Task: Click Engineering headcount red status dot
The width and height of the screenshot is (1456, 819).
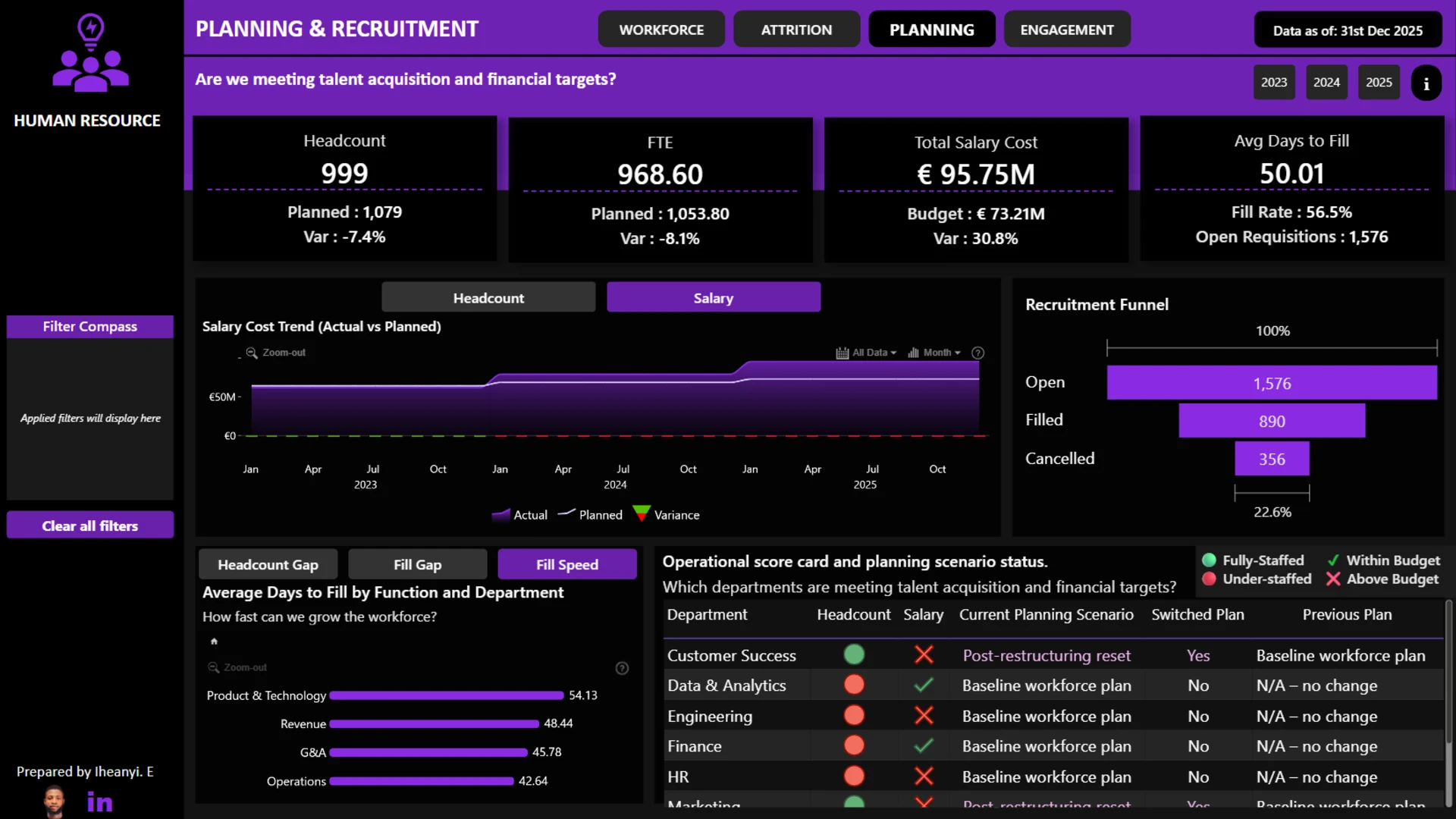Action: (x=854, y=715)
